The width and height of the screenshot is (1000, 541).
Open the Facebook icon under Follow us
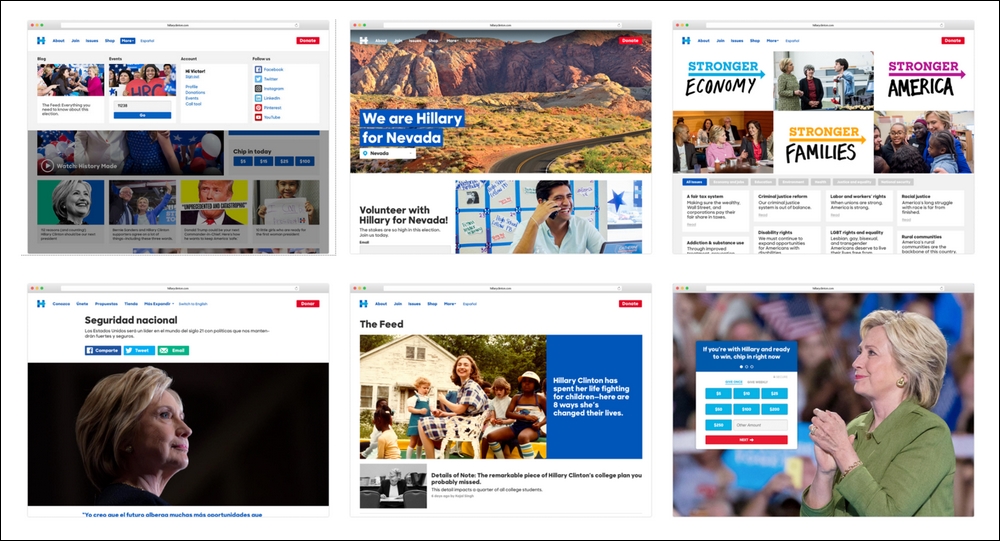(258, 70)
